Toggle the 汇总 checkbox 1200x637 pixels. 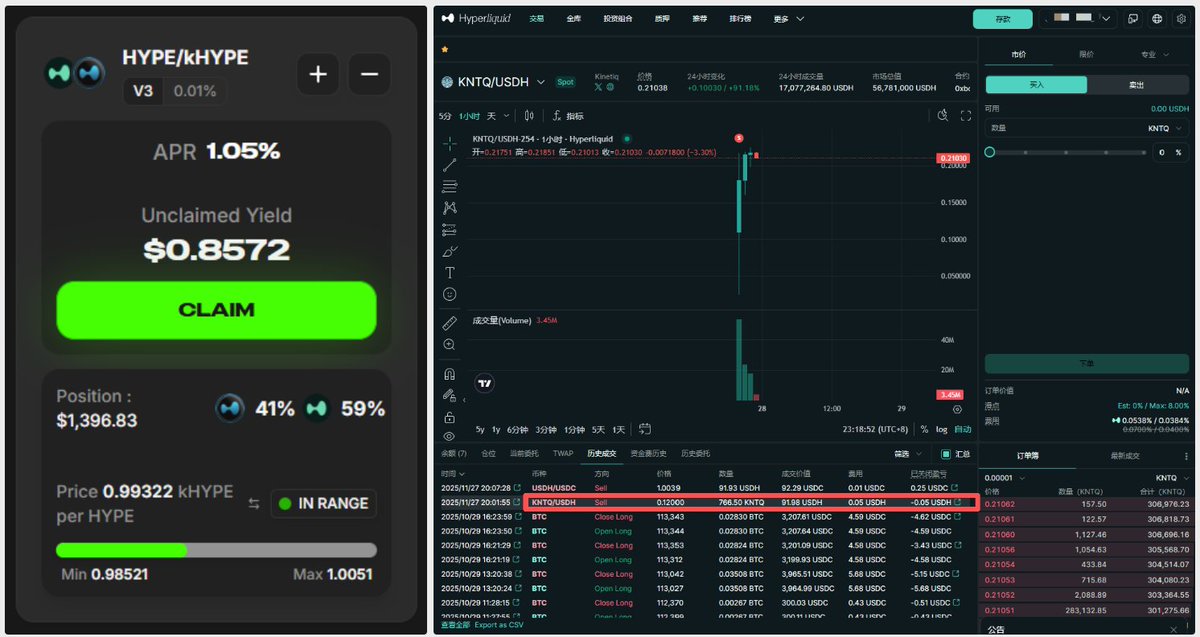[948, 454]
